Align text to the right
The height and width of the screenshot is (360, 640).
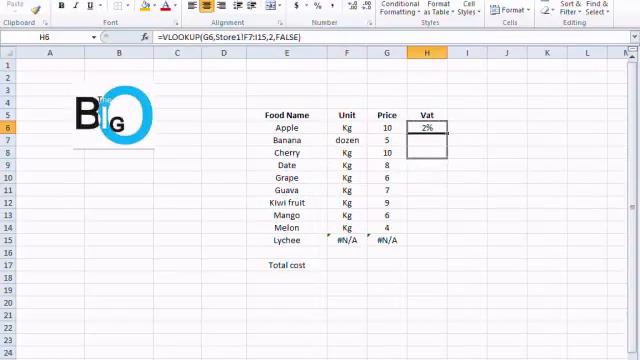click(x=221, y=5)
